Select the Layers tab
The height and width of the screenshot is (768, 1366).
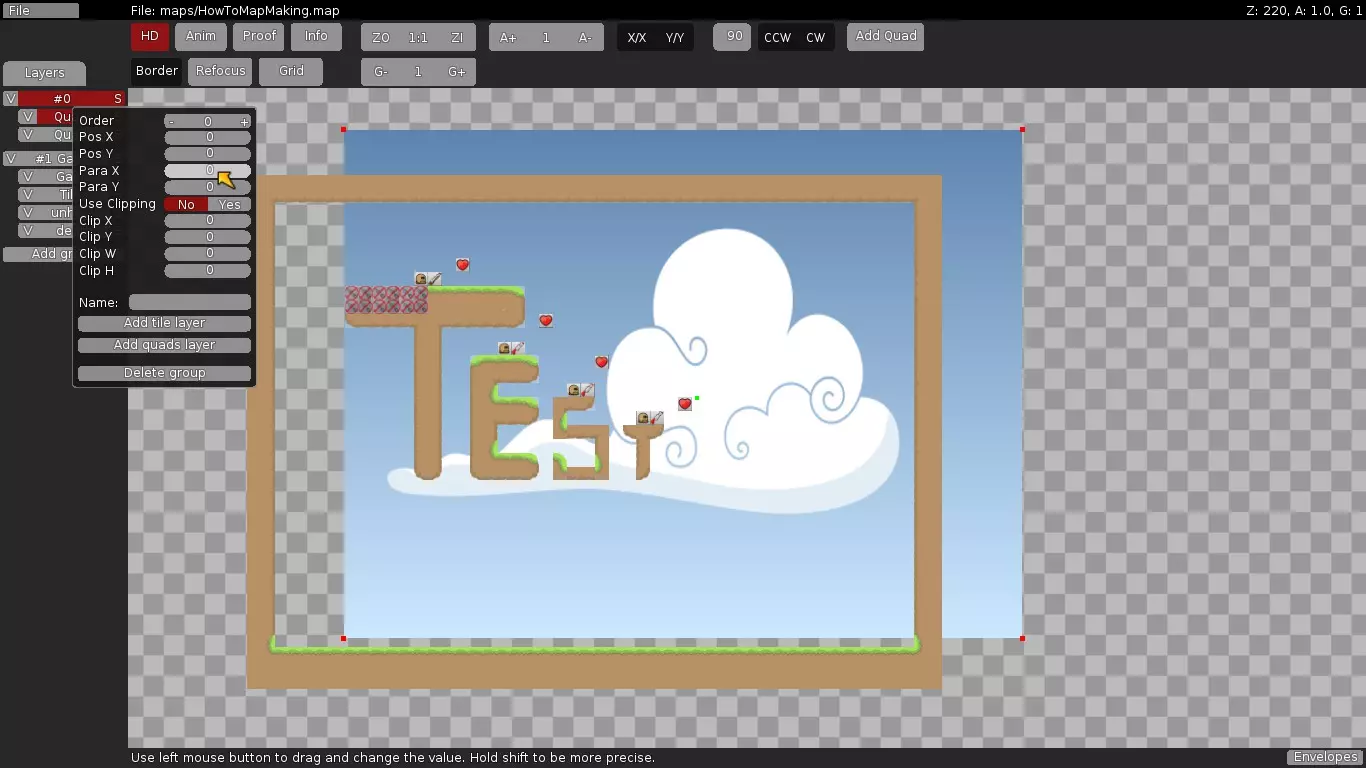tap(44, 73)
